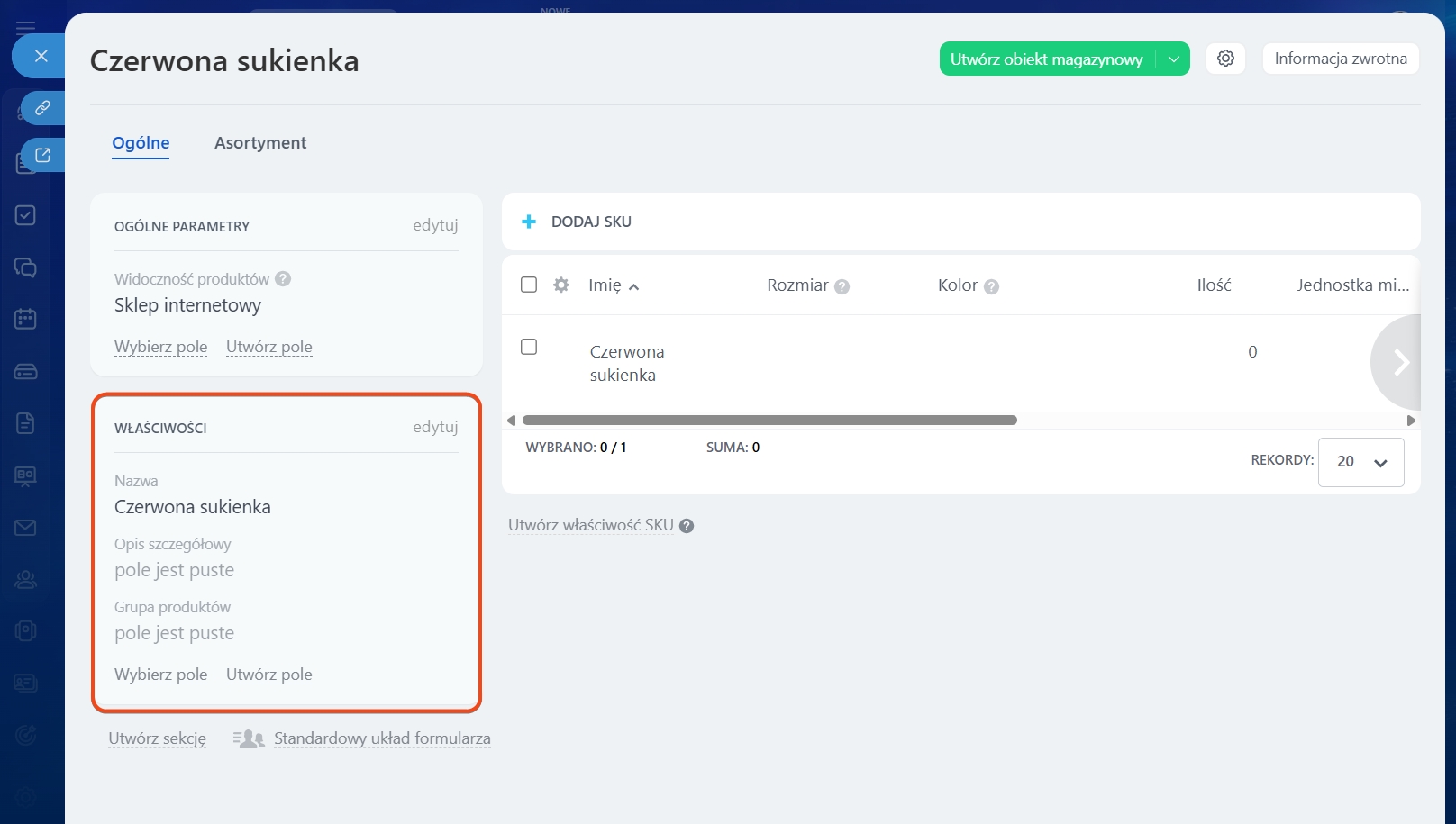The height and width of the screenshot is (824, 1456).
Task: Check the Czerwona sukienka row checkbox
Action: (529, 347)
